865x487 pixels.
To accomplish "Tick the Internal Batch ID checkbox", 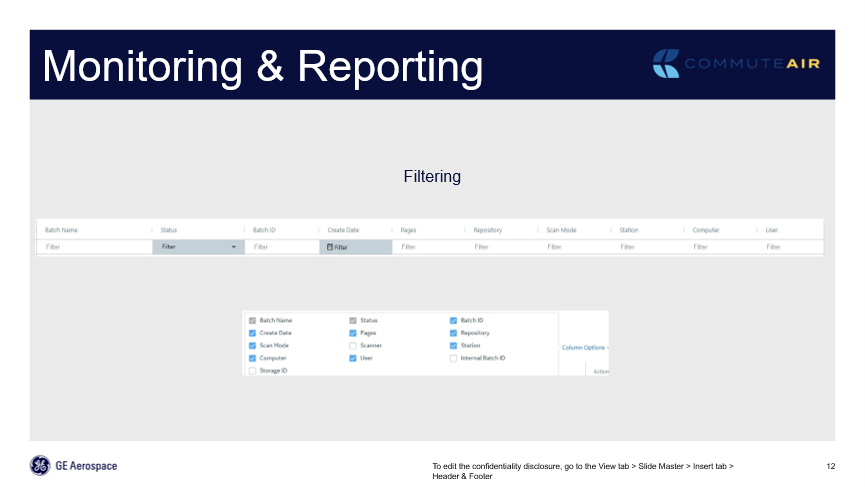I will 453,358.
